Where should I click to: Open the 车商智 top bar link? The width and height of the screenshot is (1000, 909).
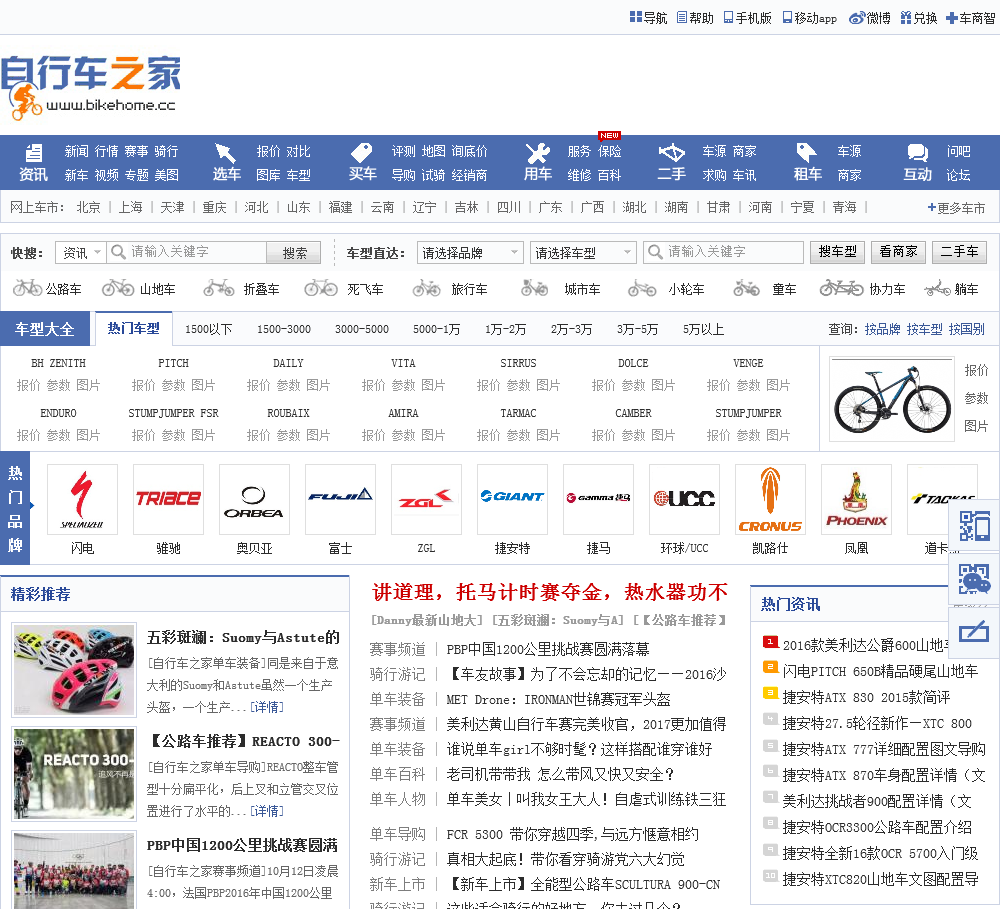[x=970, y=18]
